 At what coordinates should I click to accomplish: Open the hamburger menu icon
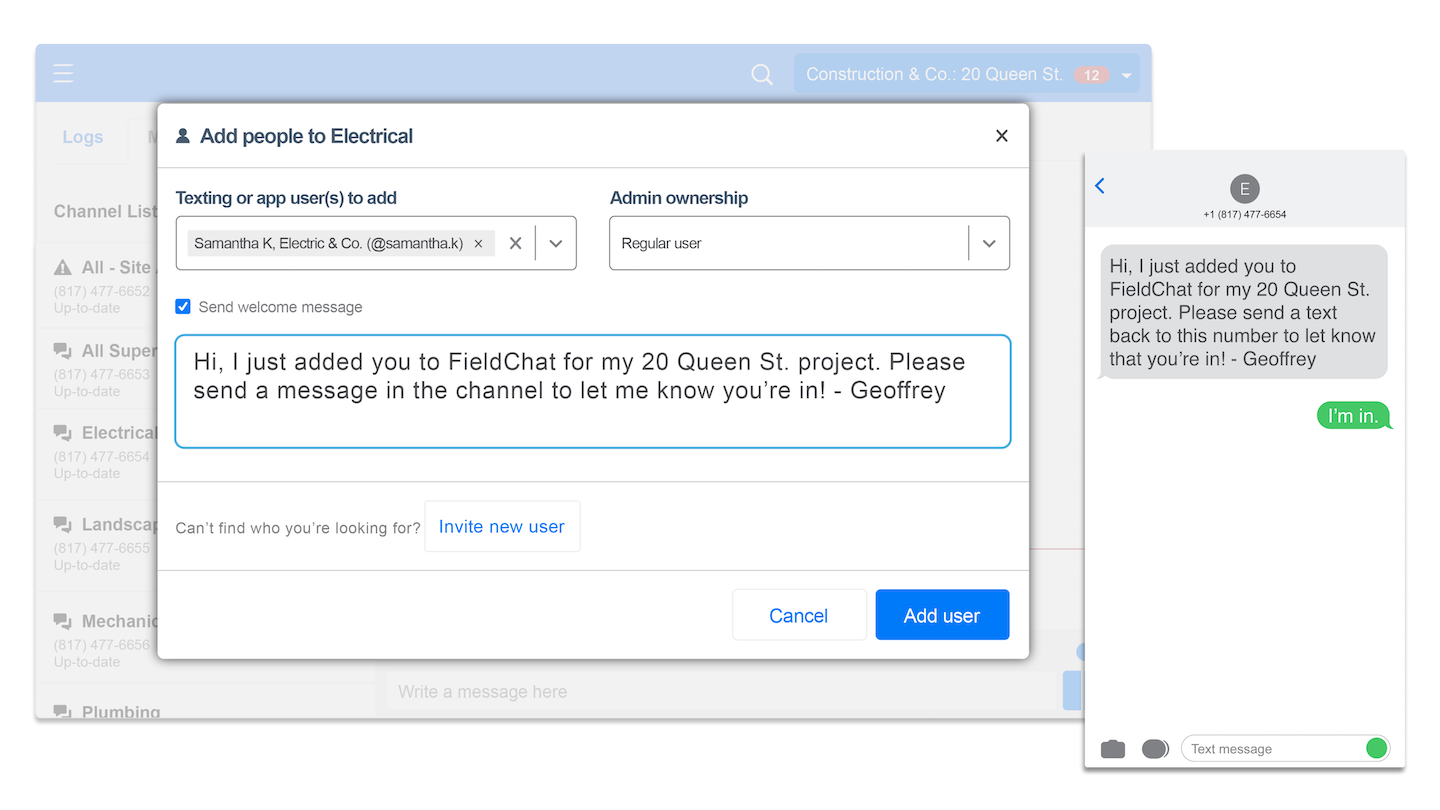pos(64,74)
